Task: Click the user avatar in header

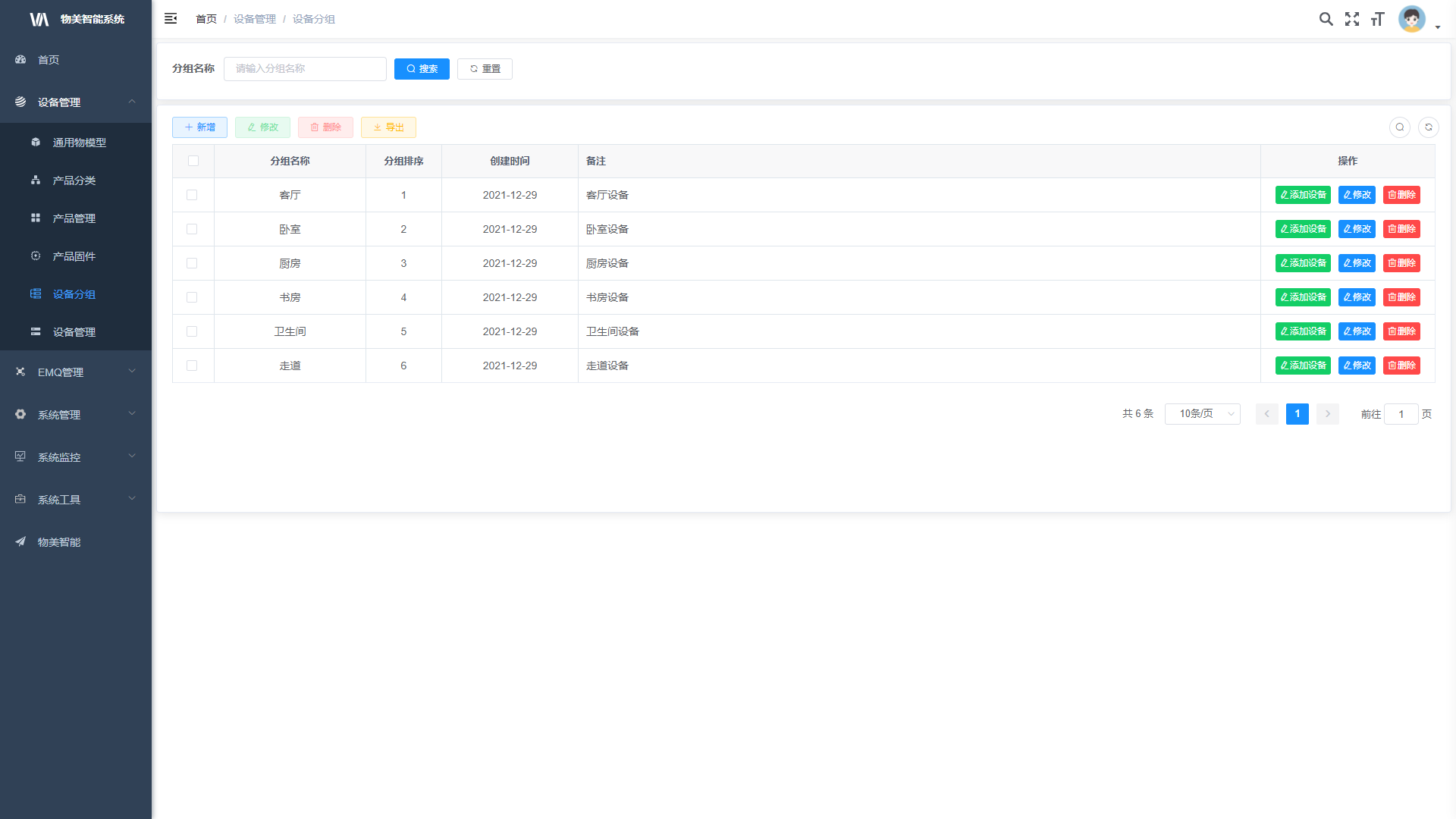Action: point(1412,19)
